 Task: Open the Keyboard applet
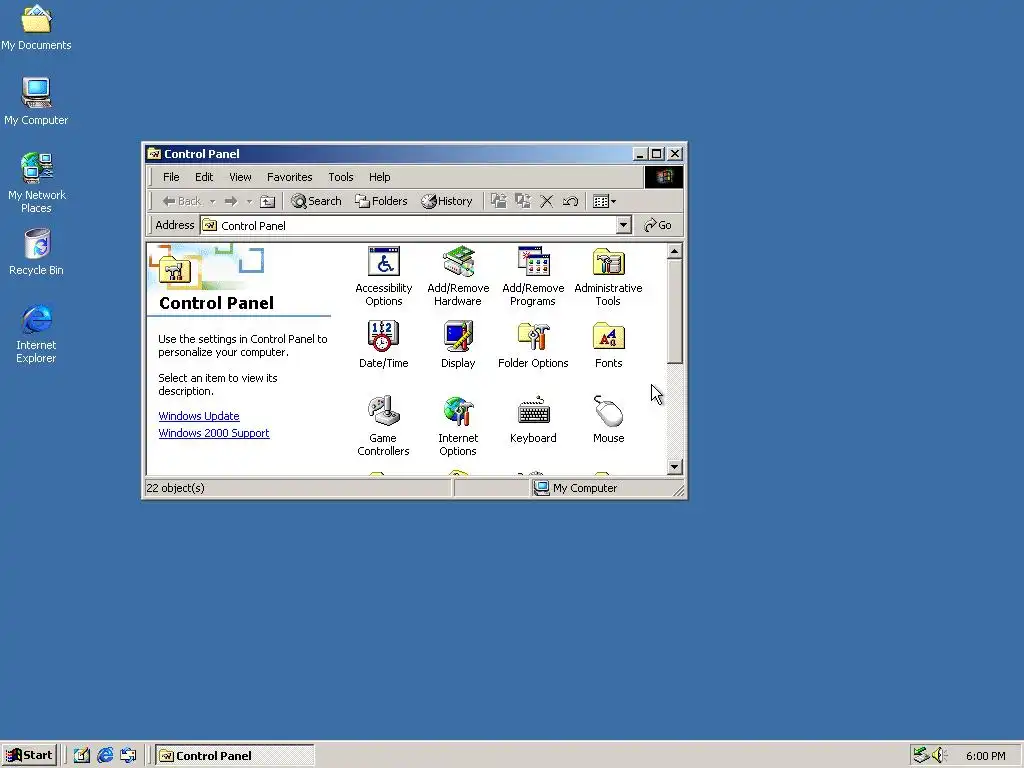pyautogui.click(x=533, y=420)
